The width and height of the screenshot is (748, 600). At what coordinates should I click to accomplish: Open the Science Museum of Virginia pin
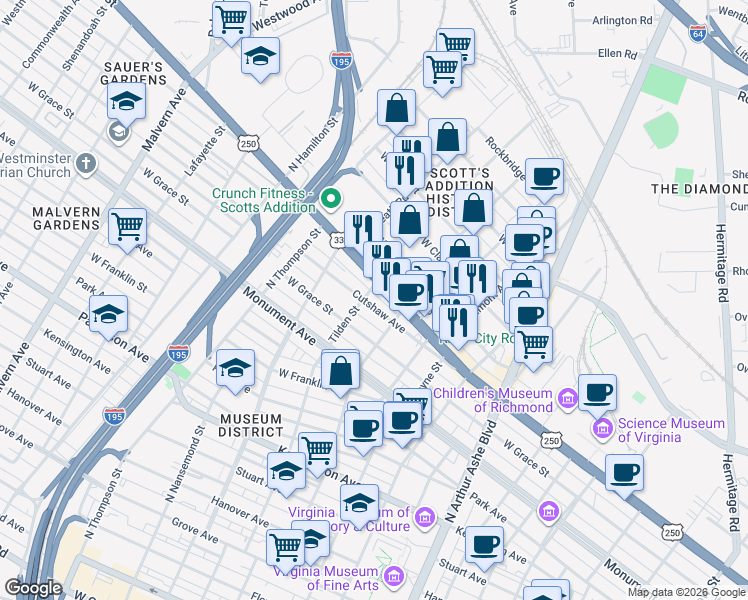click(x=603, y=428)
